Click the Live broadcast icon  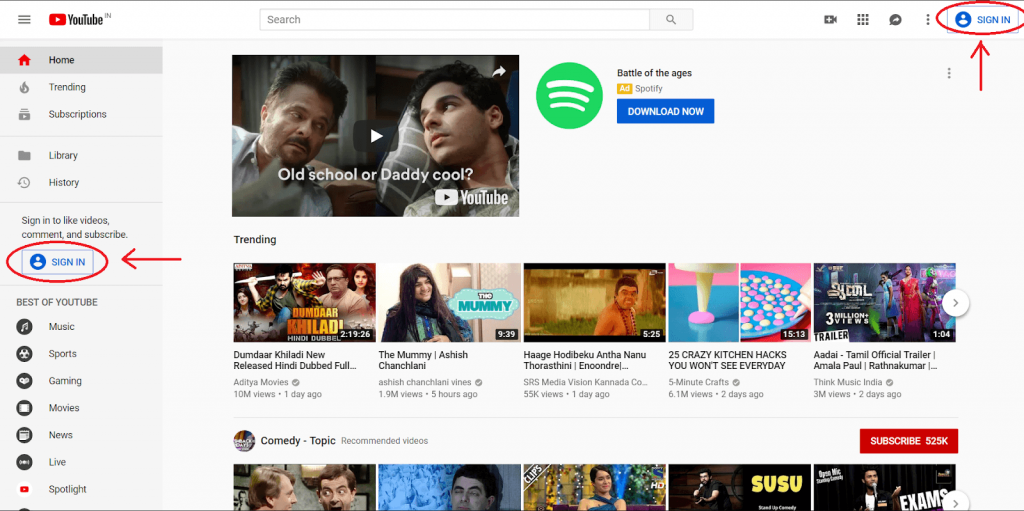[x=24, y=463]
